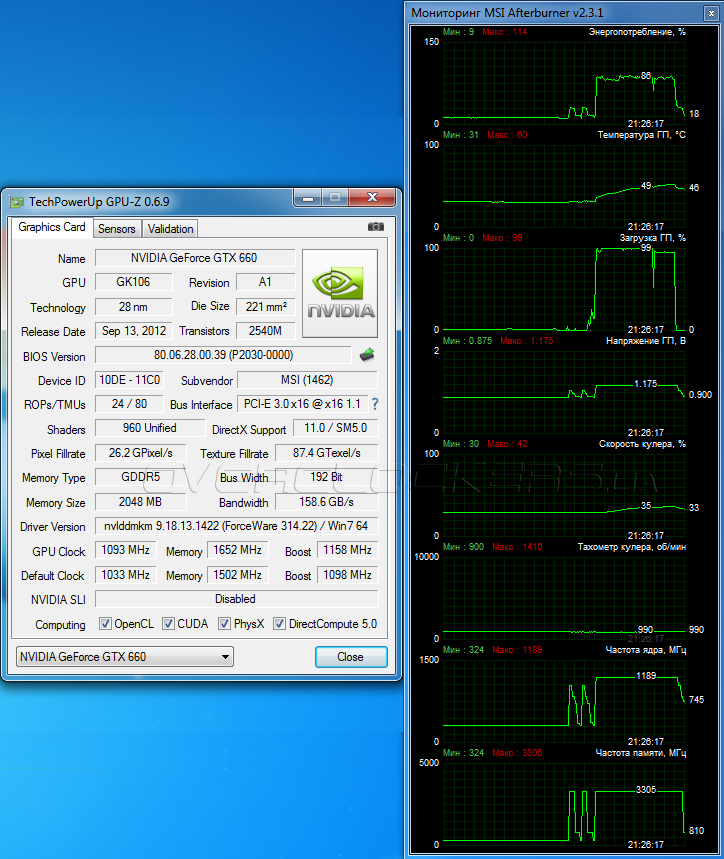Click the fan tachometer RPM graph

pos(564,597)
